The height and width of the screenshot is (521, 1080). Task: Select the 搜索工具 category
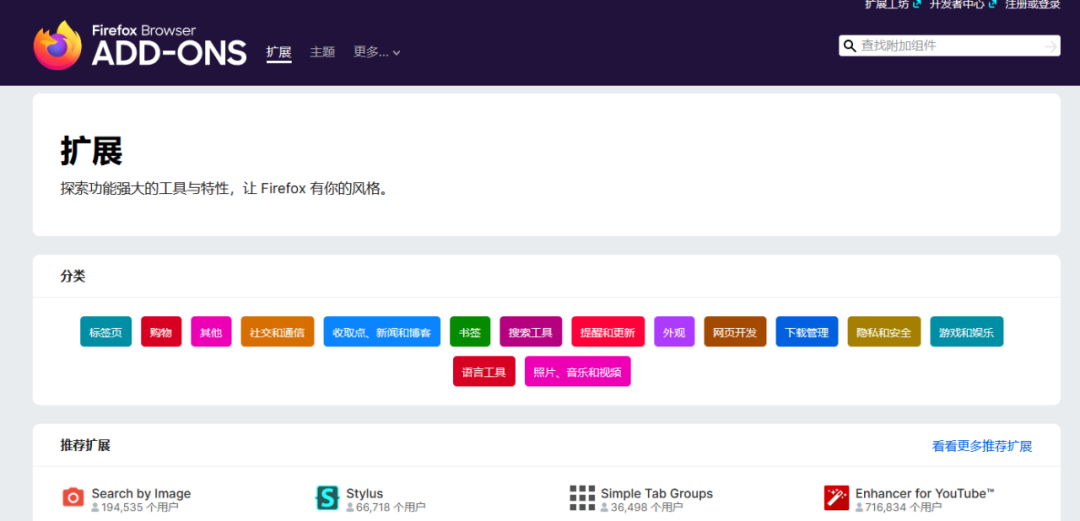(531, 331)
